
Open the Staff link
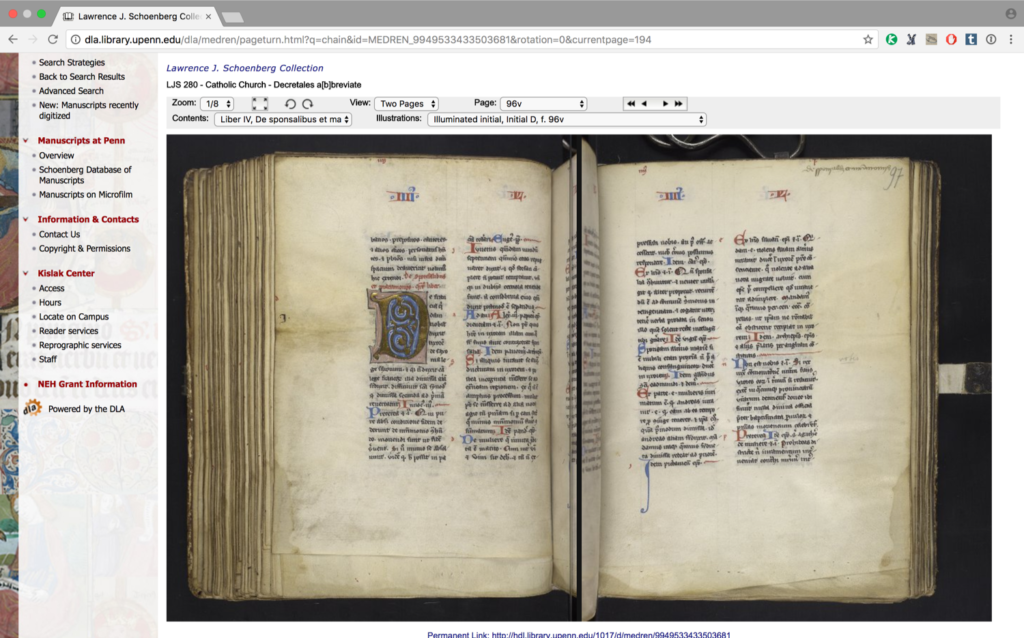[x=48, y=359]
